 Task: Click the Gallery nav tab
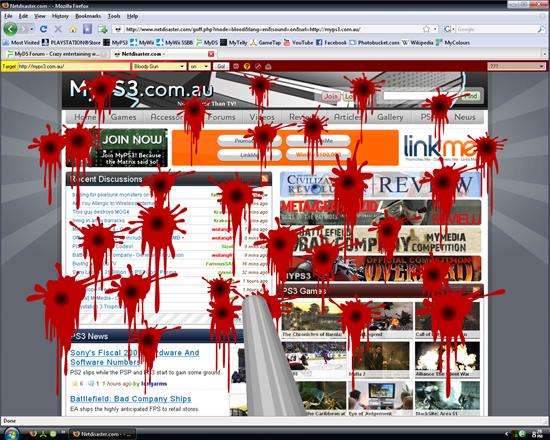[390, 117]
